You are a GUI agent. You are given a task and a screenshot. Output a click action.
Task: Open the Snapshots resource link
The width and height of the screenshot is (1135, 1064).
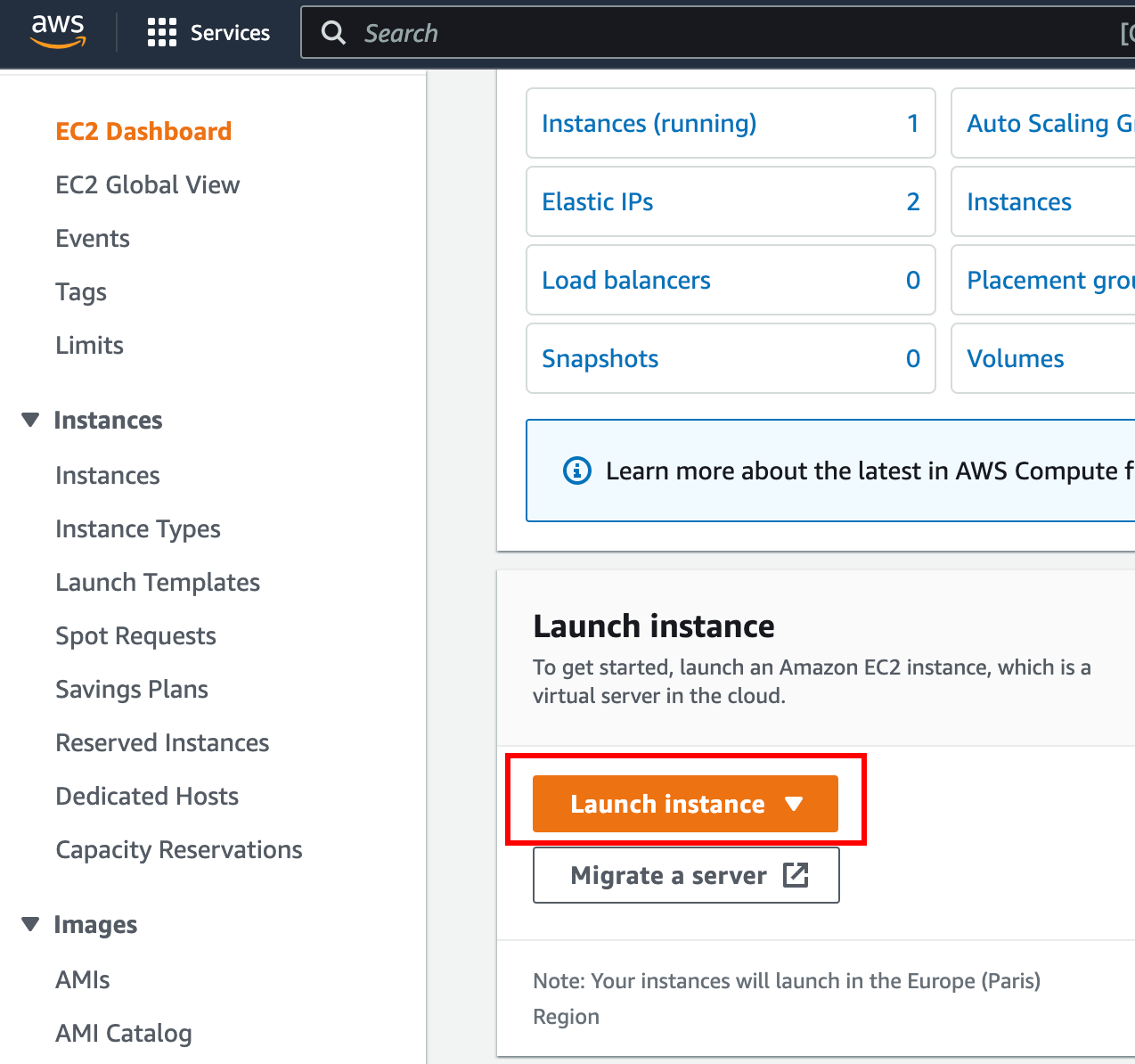click(x=600, y=358)
